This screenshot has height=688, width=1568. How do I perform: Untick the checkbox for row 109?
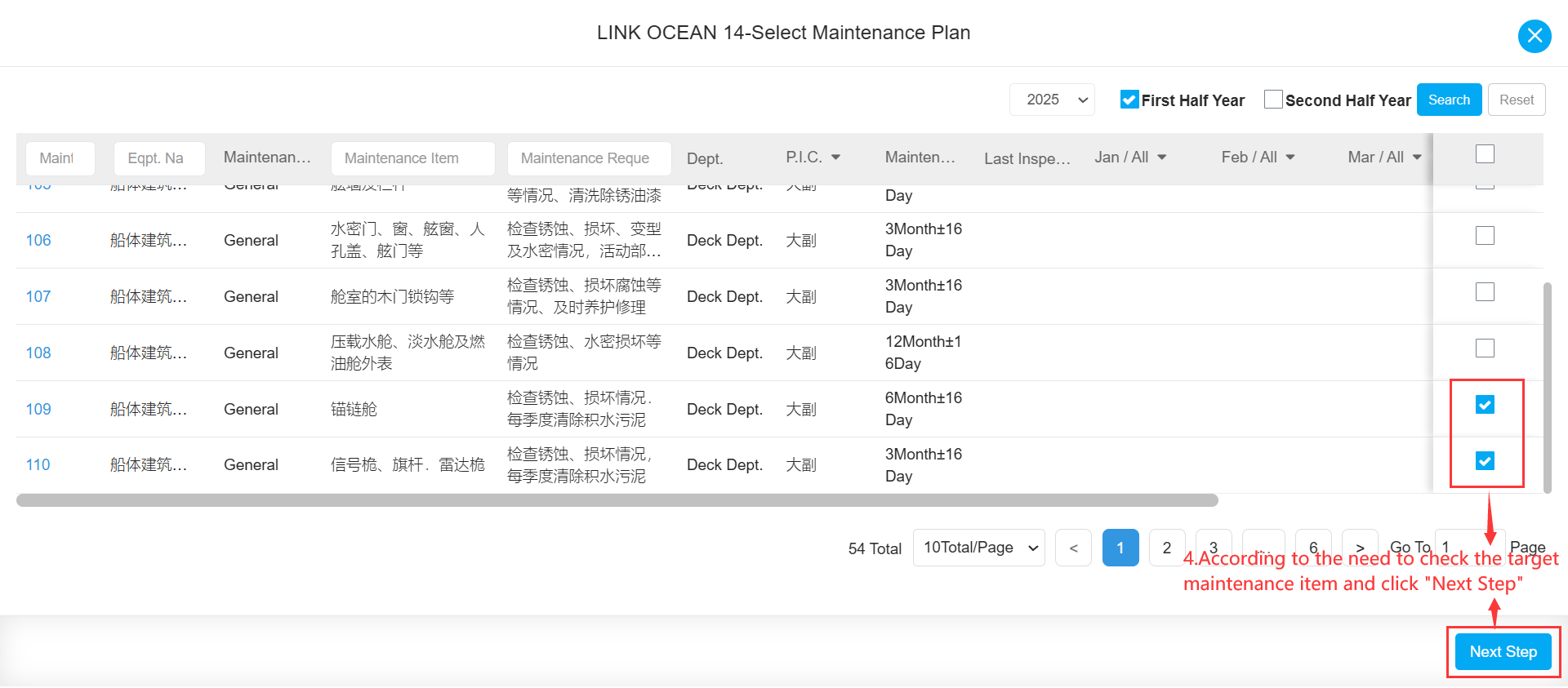(1485, 405)
